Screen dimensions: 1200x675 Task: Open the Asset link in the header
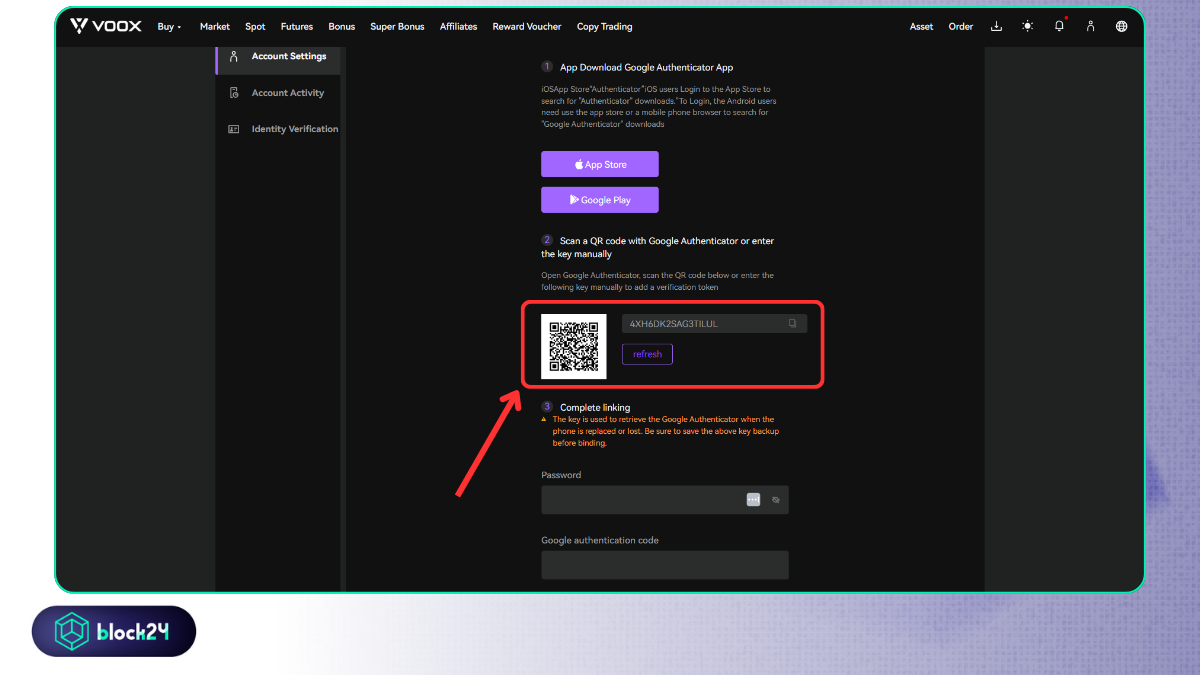click(921, 26)
